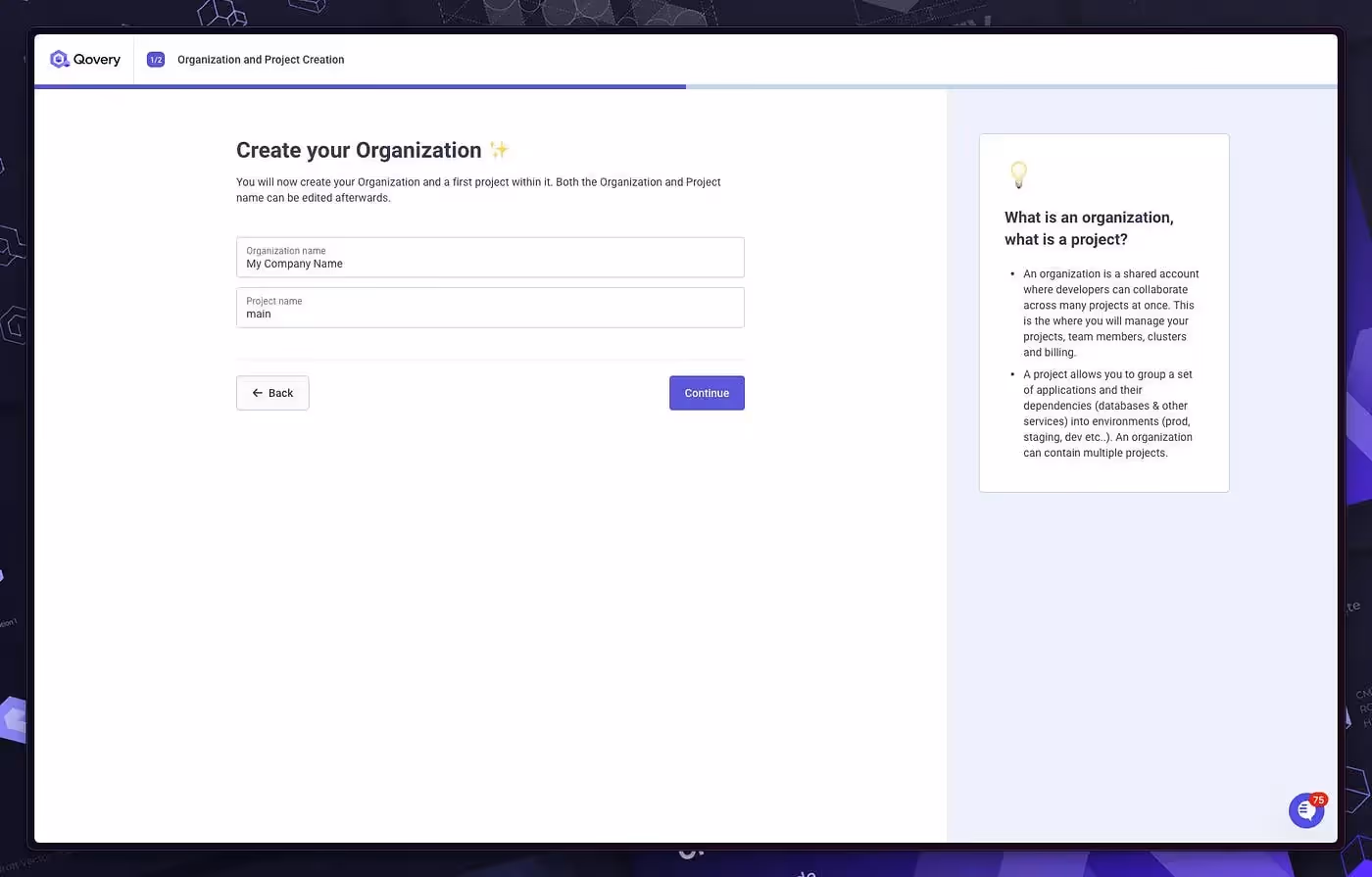
Task: Select the Project name field containing main
Action: [490, 308]
